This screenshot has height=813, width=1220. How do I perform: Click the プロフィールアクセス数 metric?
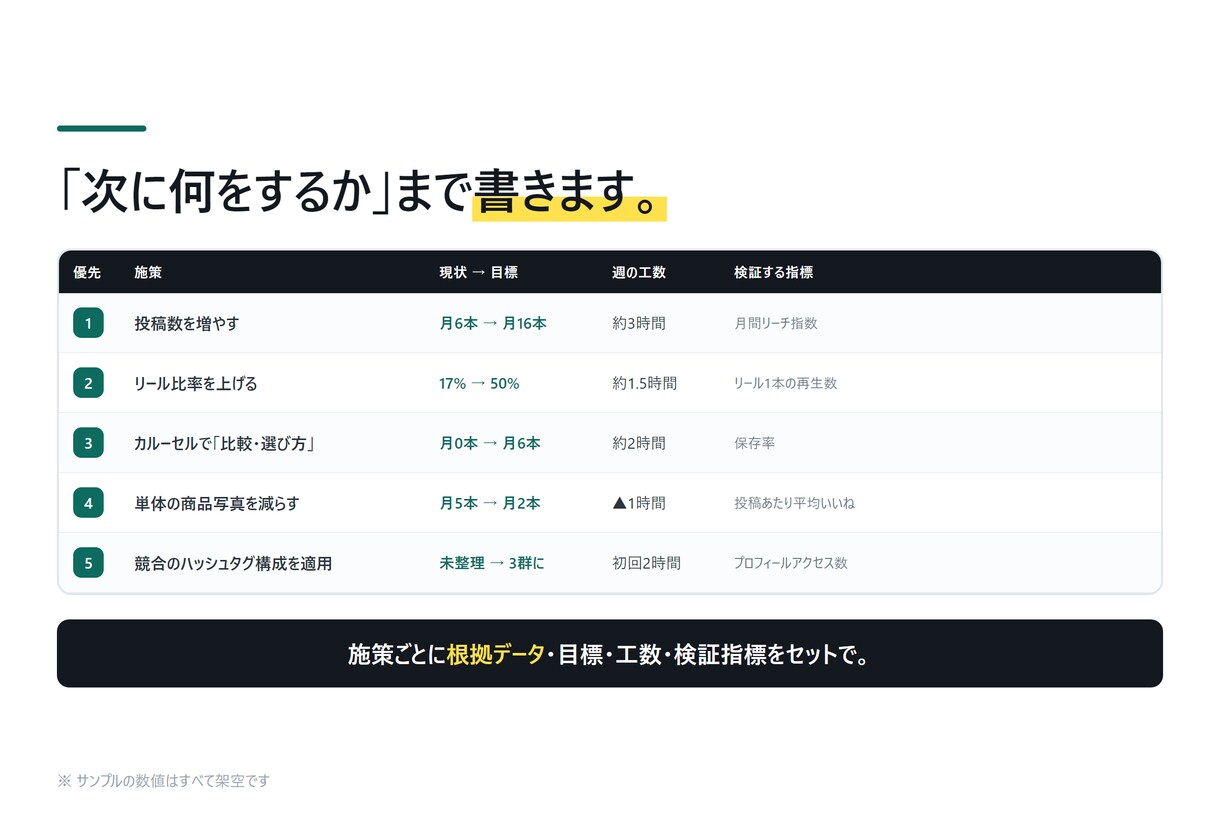[x=790, y=563]
